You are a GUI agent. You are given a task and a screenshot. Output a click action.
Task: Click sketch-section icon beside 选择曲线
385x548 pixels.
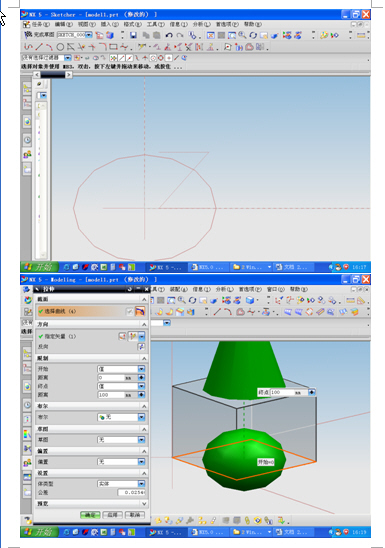point(129,311)
